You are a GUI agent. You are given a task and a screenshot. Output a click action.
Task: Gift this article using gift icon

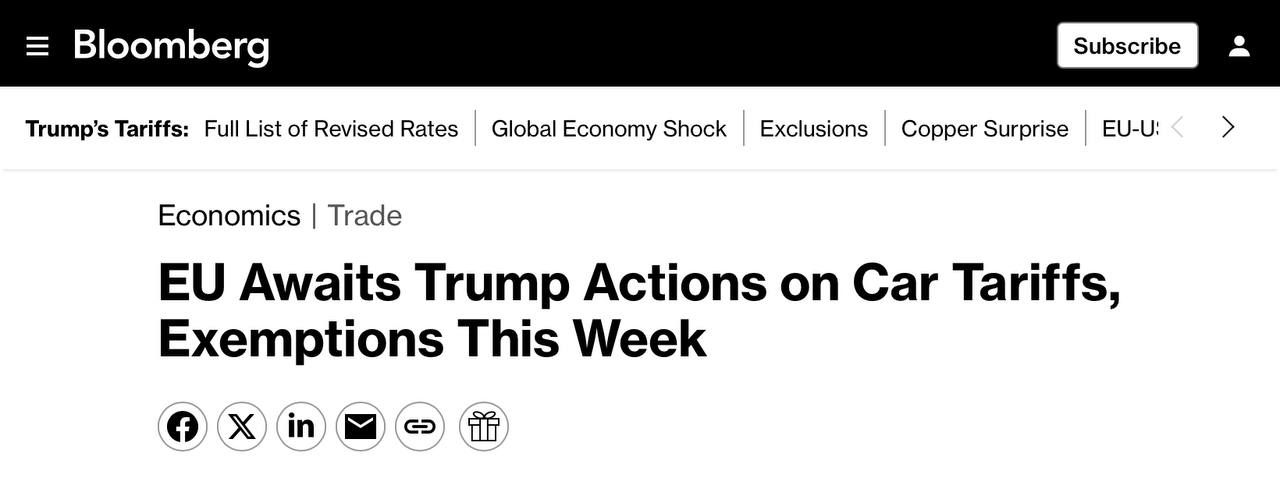[x=484, y=427]
